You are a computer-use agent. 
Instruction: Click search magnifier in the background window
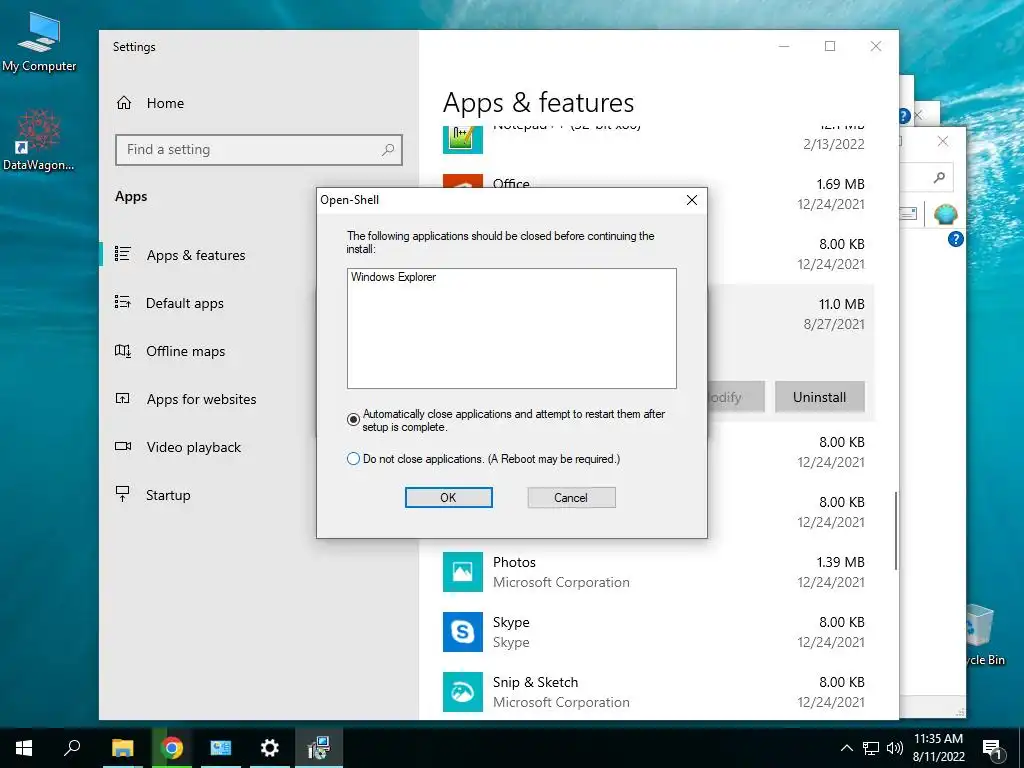point(939,177)
